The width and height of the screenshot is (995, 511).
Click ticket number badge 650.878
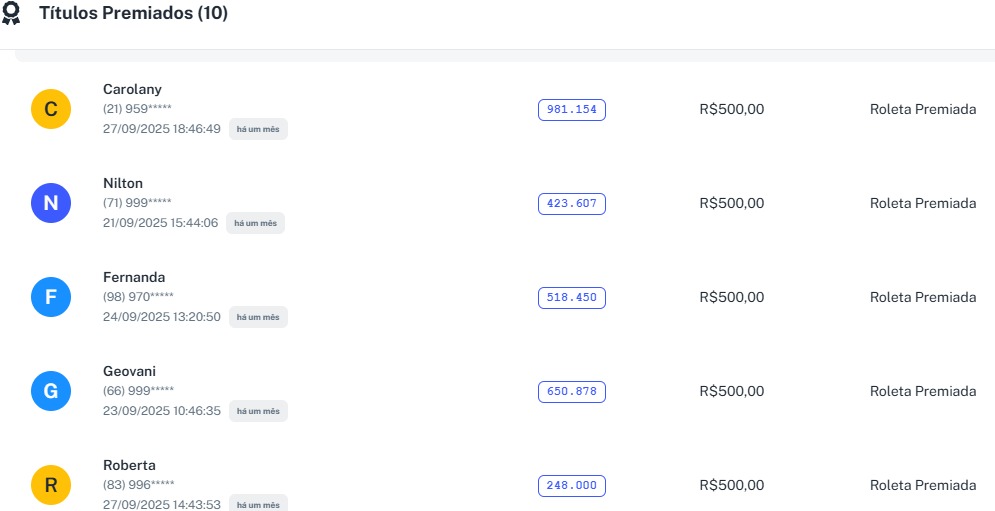tap(572, 392)
